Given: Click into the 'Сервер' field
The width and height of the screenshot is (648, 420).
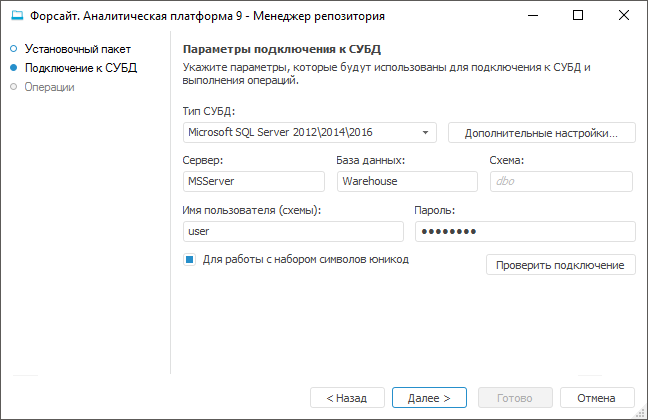Looking at the screenshot, I should click(254, 181).
